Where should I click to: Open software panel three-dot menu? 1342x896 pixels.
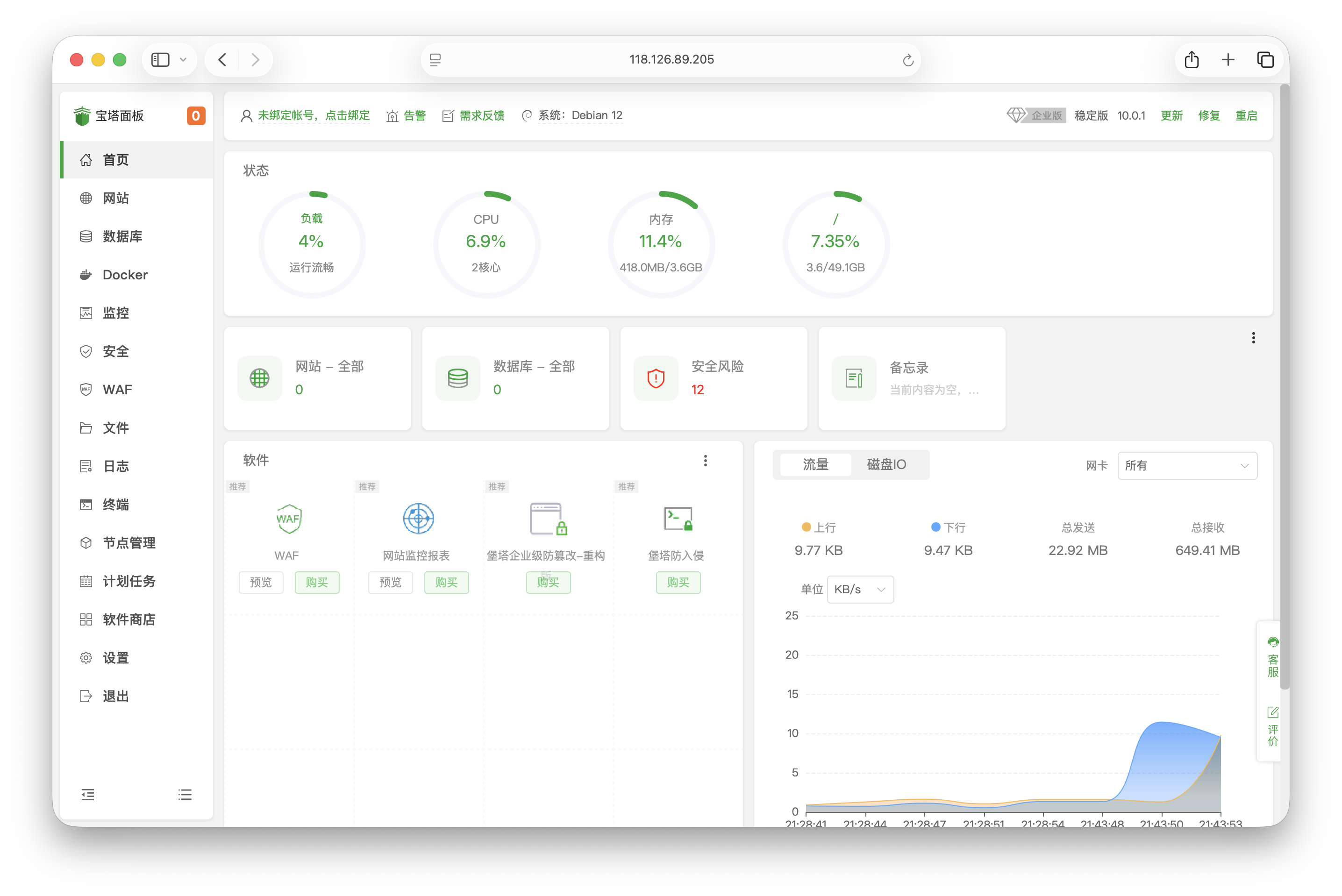pyautogui.click(x=705, y=461)
